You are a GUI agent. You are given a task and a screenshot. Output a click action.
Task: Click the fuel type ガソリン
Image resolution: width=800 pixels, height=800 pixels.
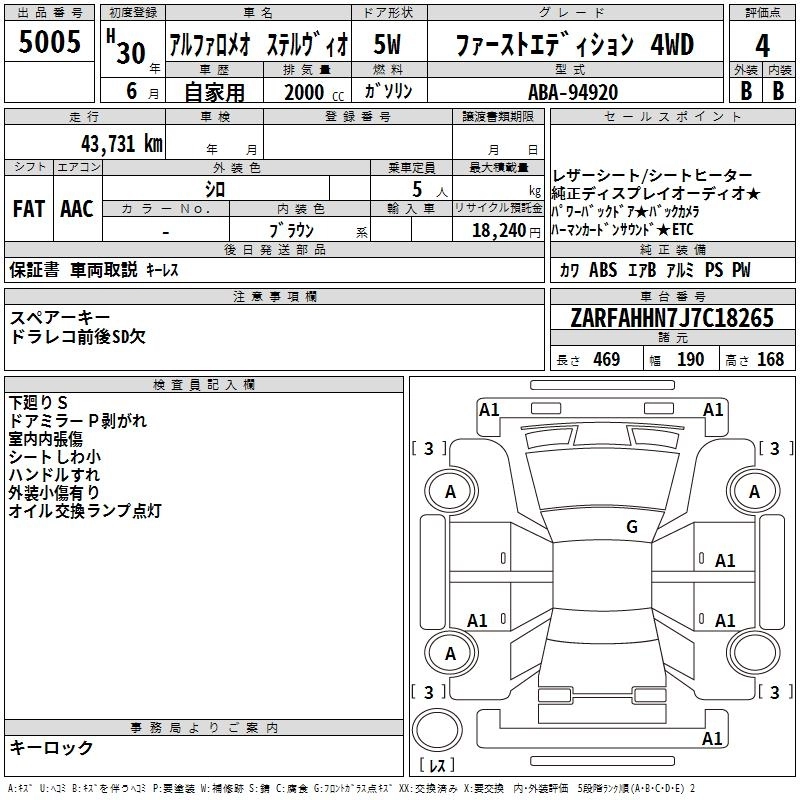388,91
